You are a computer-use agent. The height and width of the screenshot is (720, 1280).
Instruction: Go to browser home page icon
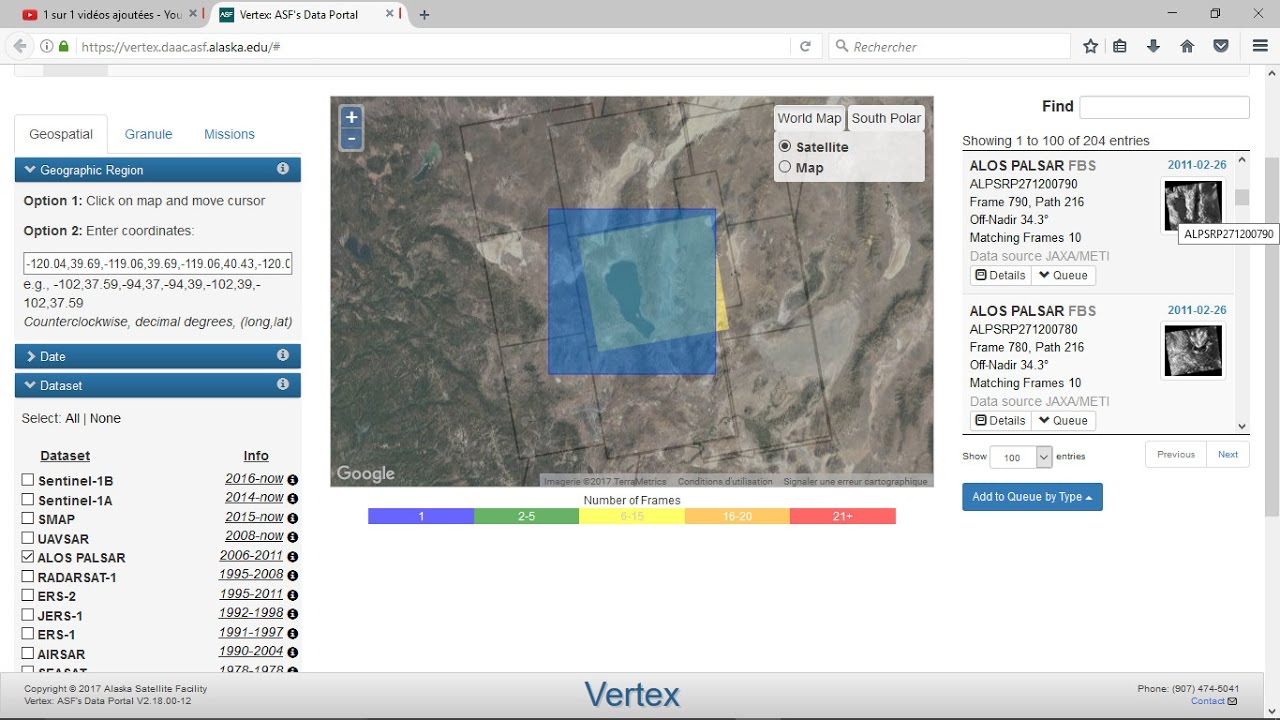(1187, 46)
